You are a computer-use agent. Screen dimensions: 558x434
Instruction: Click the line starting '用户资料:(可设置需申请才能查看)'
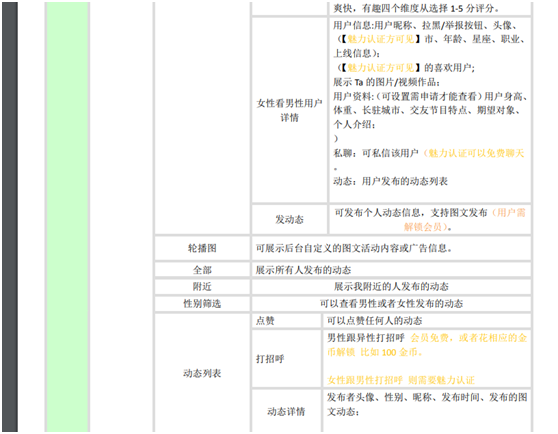coord(430,96)
